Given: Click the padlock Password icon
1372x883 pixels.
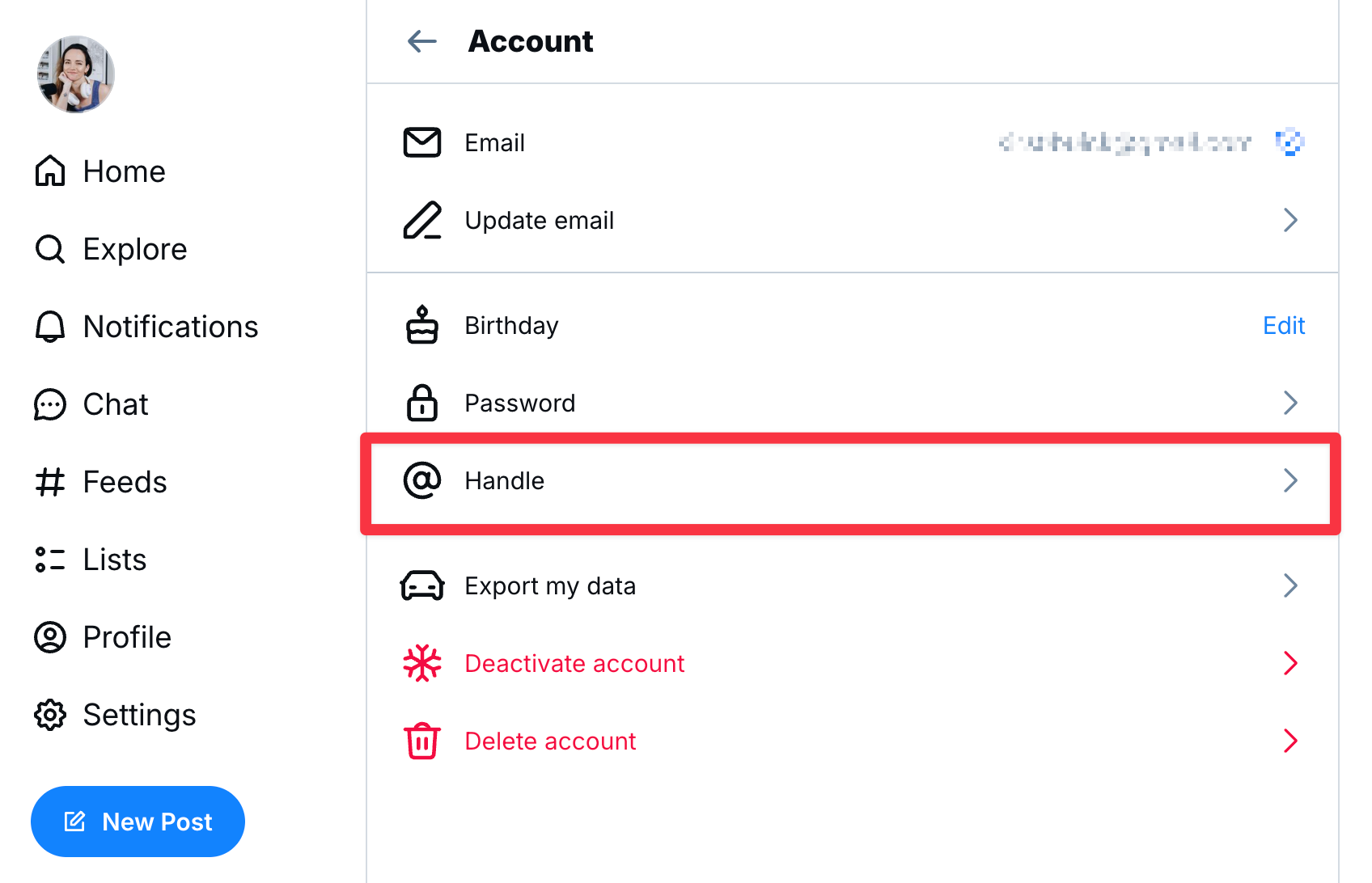Looking at the screenshot, I should coord(421,403).
